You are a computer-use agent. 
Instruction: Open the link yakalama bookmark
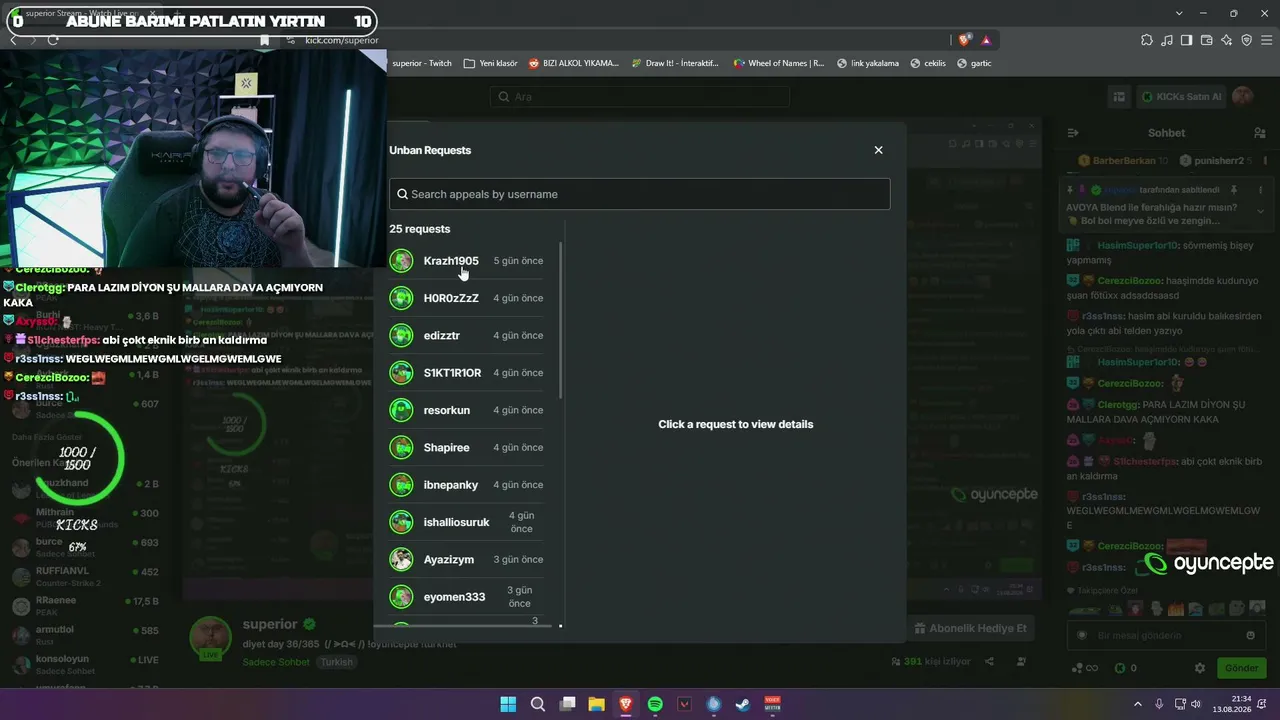tap(867, 63)
